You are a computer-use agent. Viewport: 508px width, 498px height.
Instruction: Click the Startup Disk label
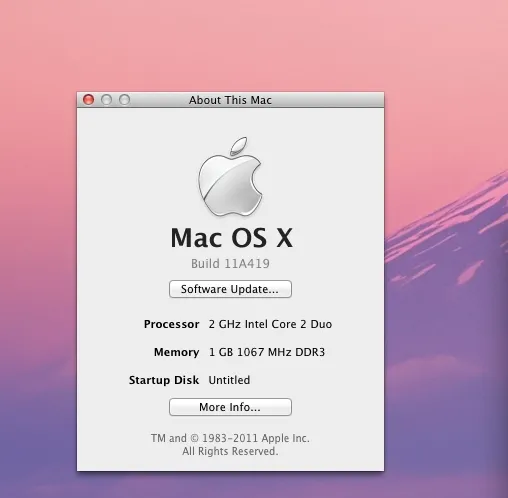[x=164, y=380]
